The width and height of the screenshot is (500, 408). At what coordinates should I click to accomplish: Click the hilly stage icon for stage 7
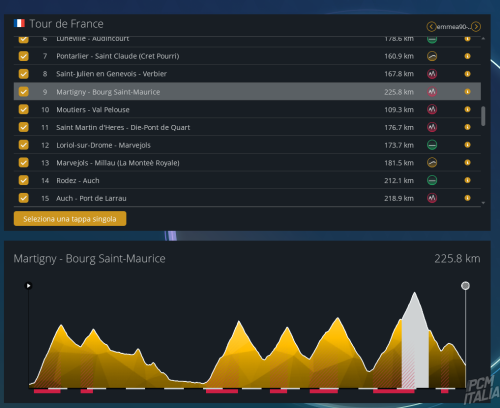point(432,56)
